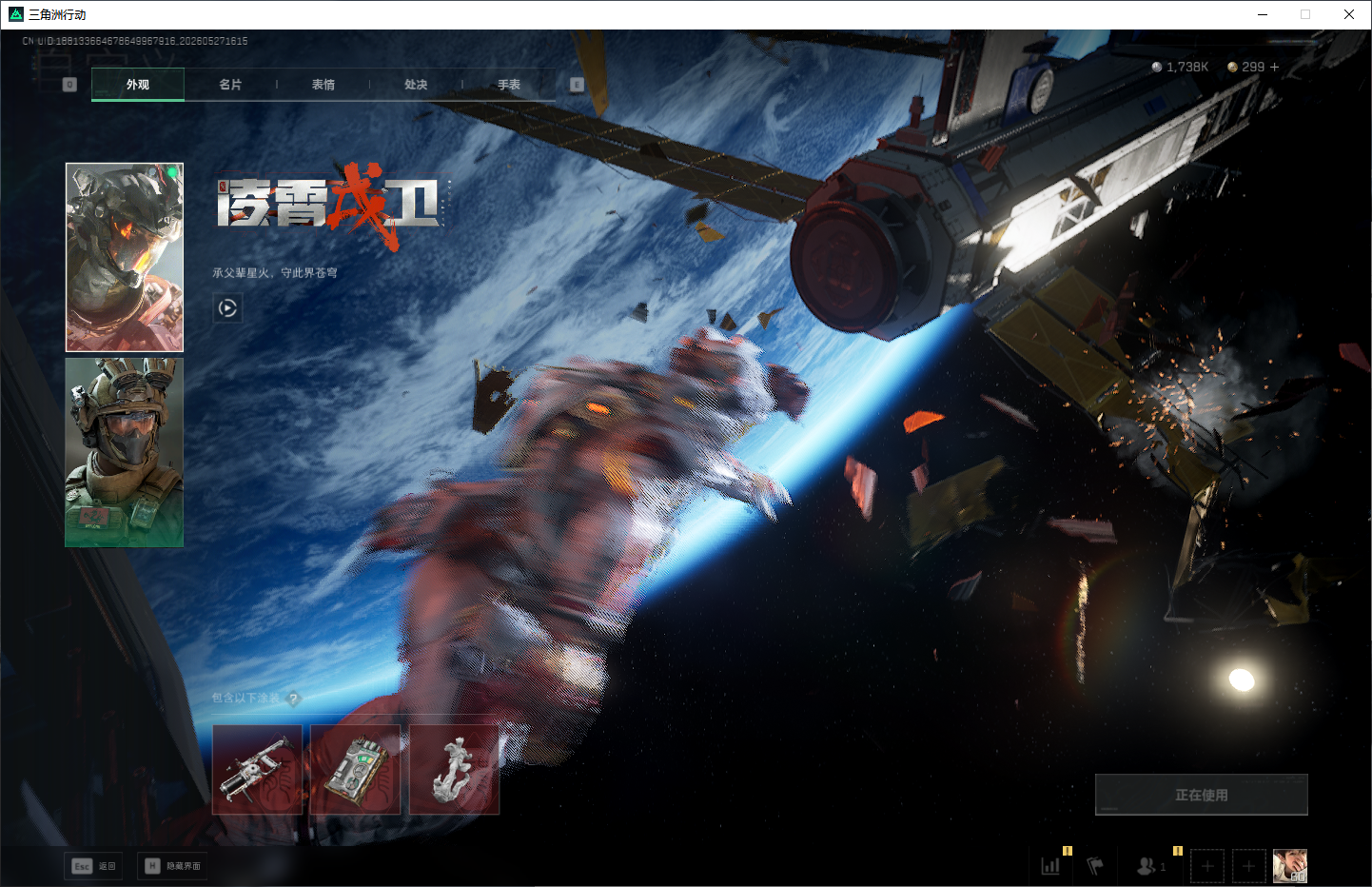
Task: Open the friends list icon
Action: (x=1147, y=866)
